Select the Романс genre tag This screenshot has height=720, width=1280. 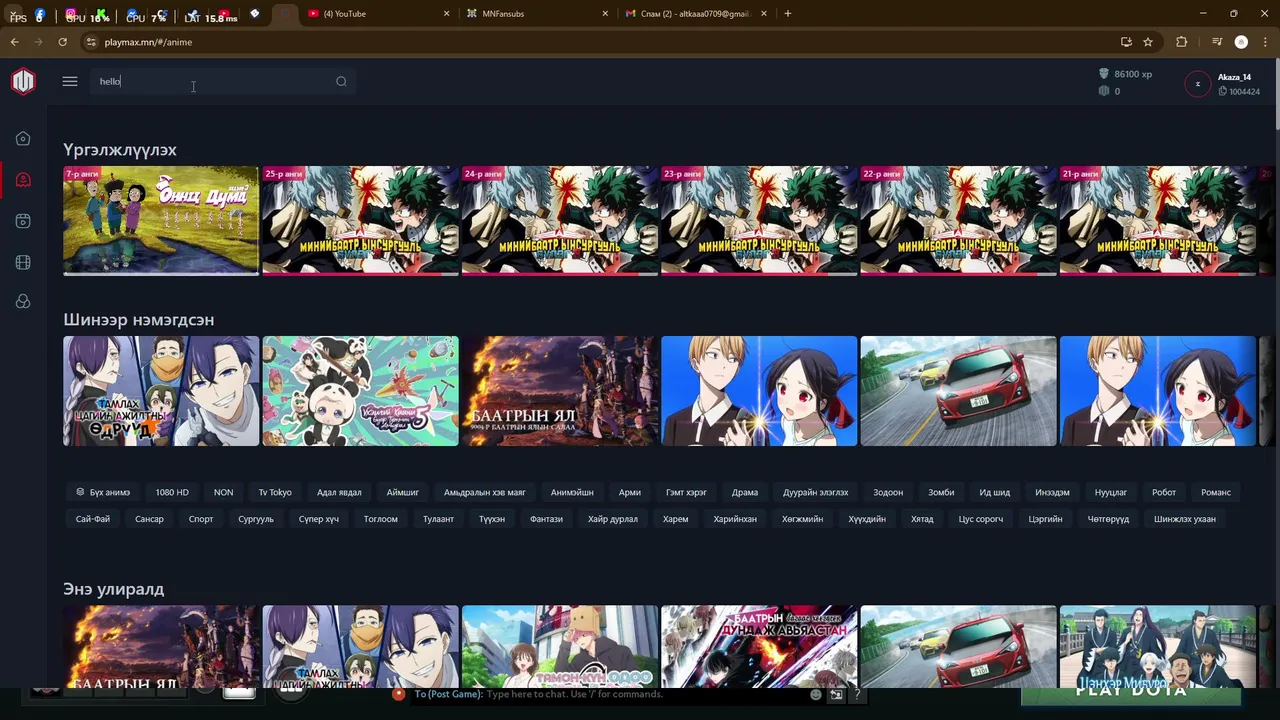1216,492
